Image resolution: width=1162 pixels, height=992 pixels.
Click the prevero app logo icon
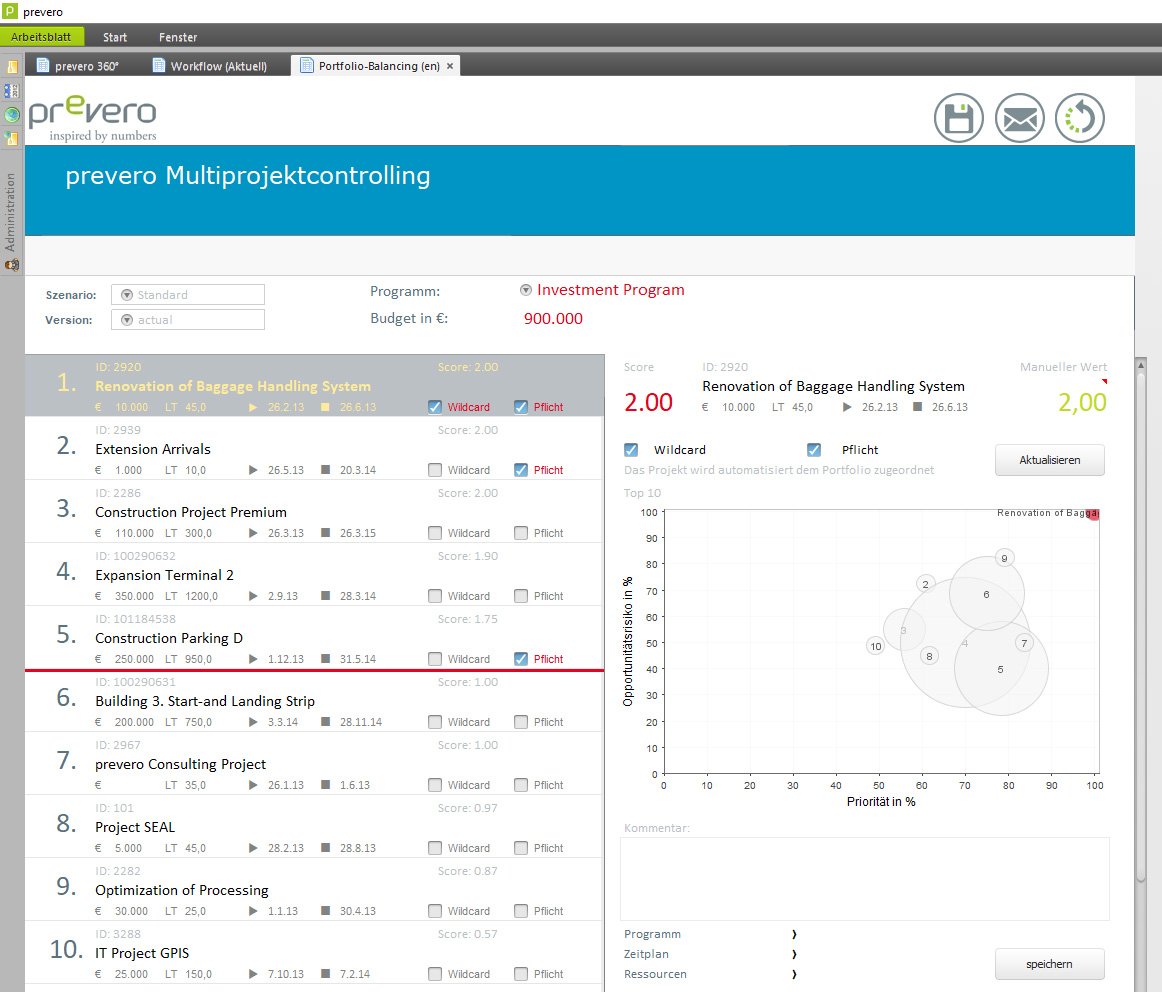(x=10, y=11)
